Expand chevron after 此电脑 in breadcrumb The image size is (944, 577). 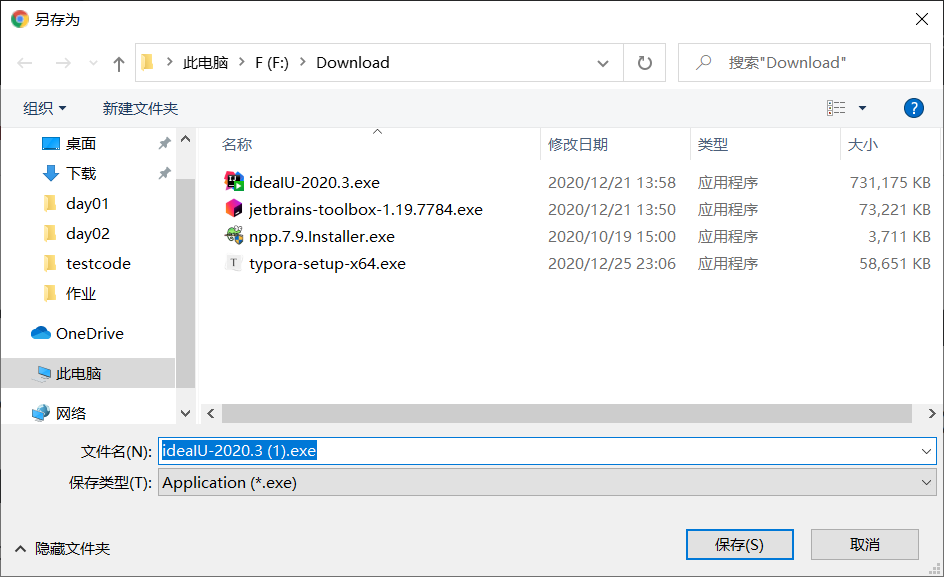pos(242,62)
